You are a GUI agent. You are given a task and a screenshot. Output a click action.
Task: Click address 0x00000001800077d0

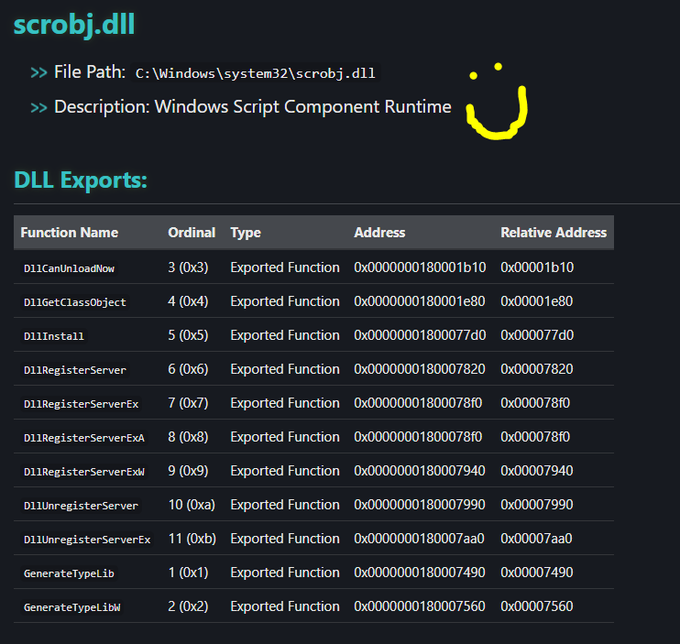420,335
